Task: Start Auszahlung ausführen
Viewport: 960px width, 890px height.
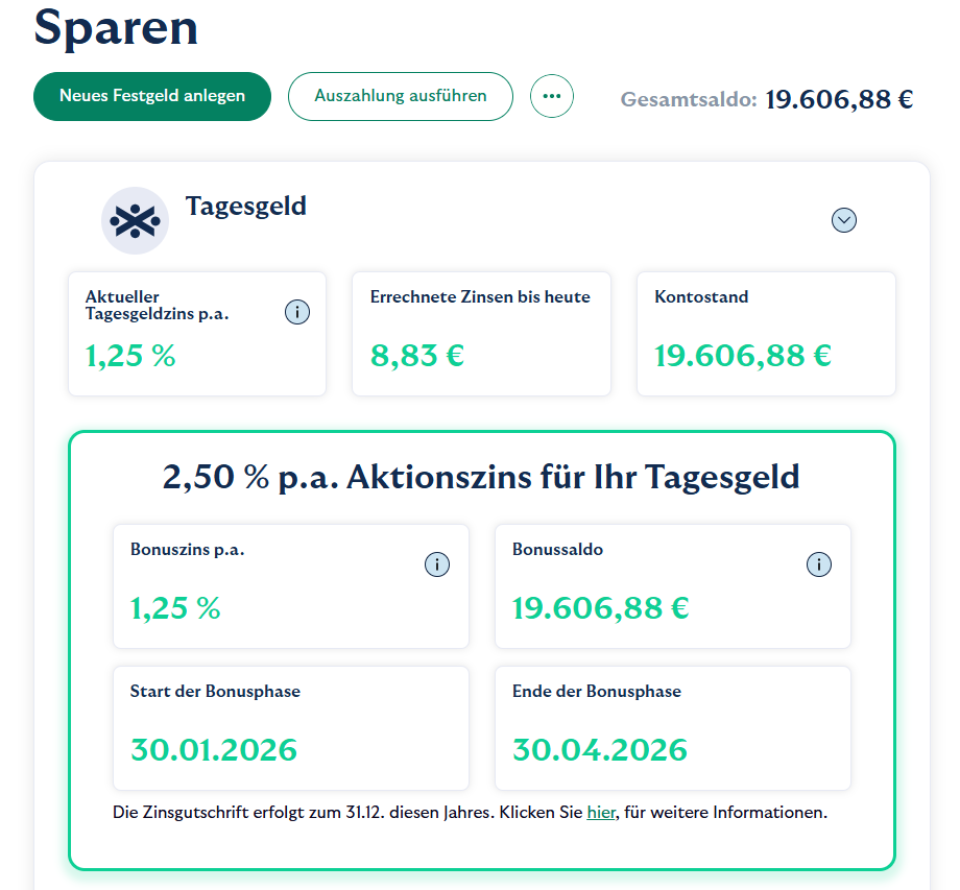Action: coord(400,95)
